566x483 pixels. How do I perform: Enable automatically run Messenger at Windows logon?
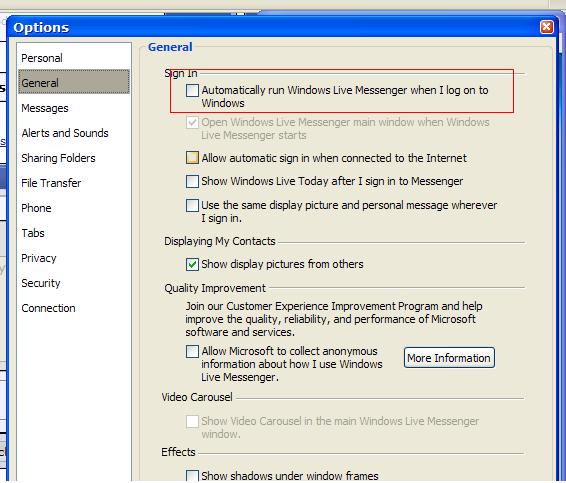192,90
